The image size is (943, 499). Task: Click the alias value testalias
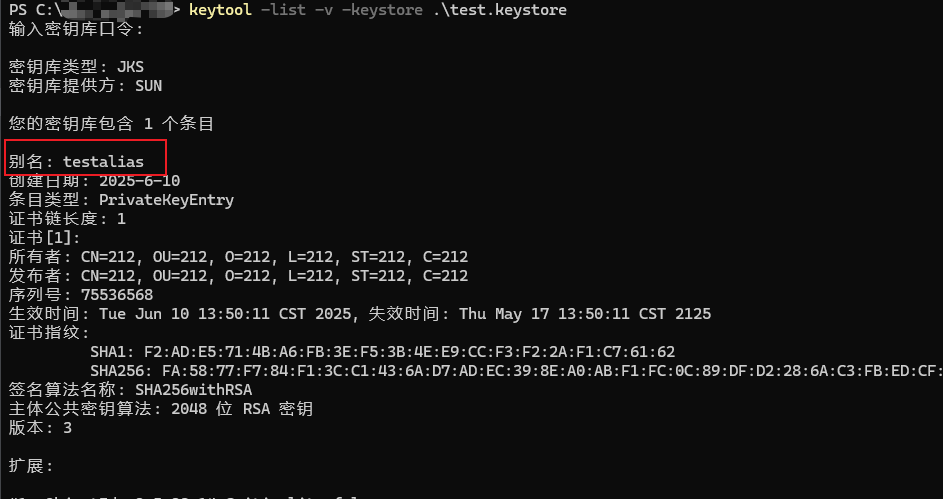103,162
